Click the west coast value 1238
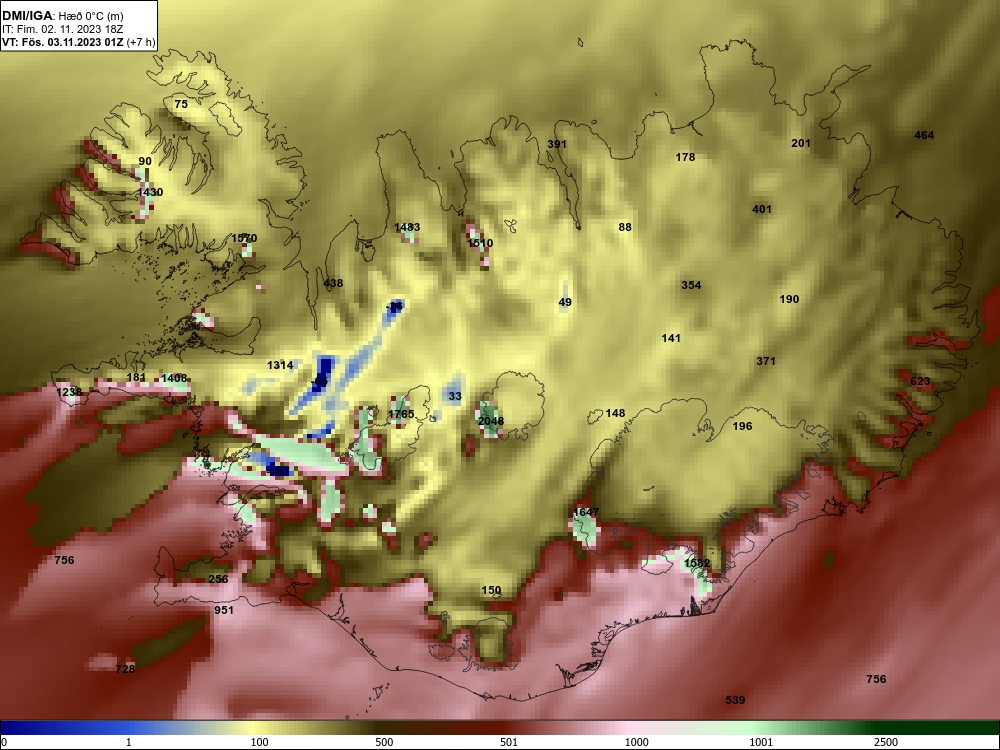 point(69,392)
